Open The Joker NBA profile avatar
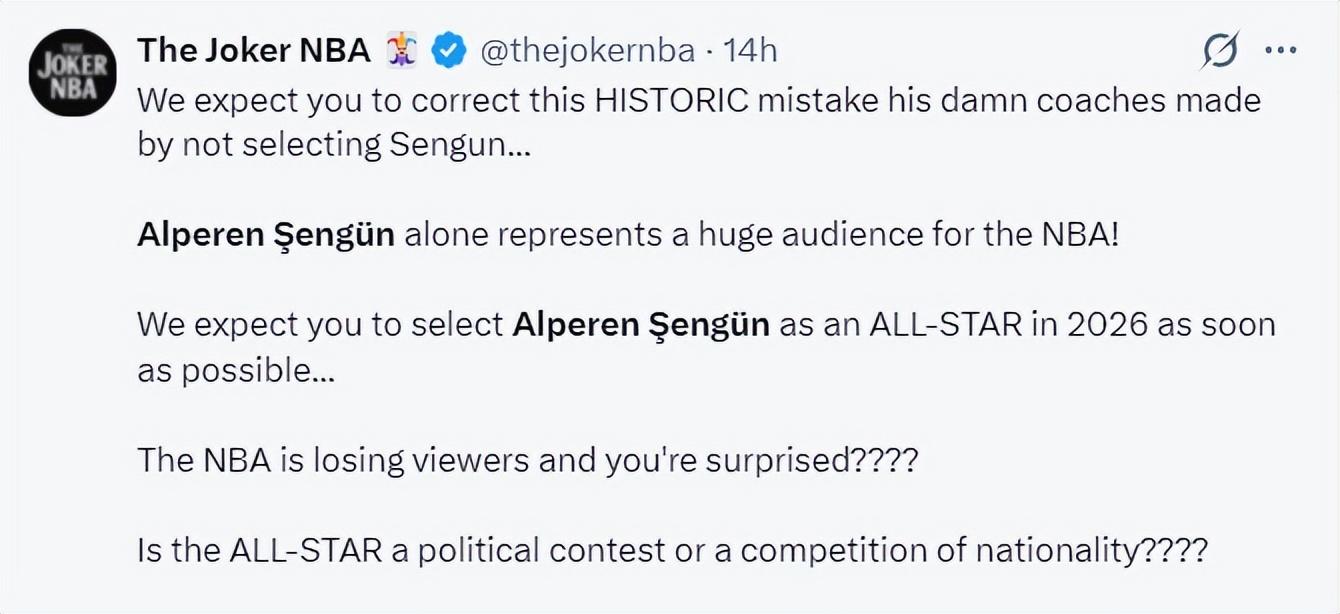The image size is (1340, 614). point(72,72)
